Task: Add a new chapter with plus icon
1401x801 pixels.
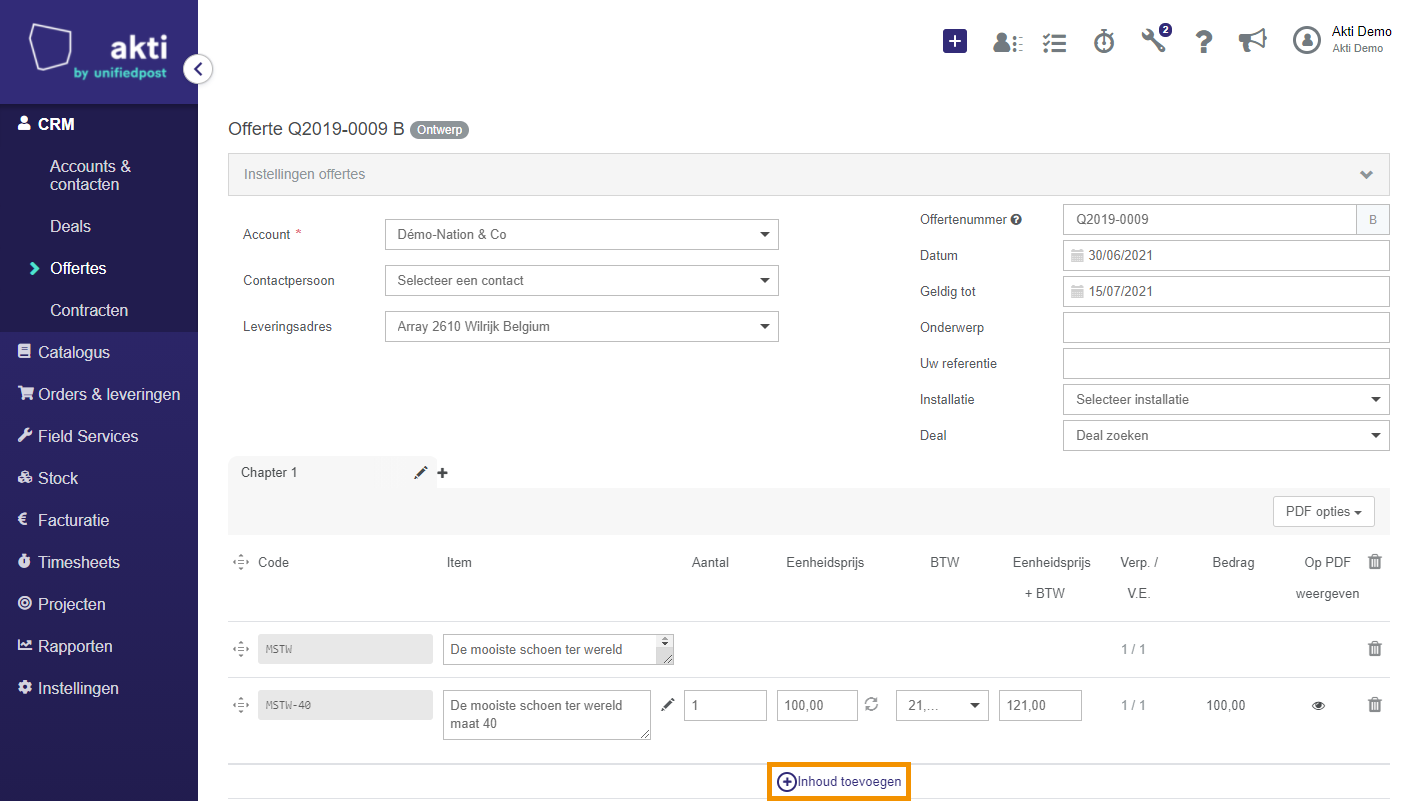Action: click(442, 473)
